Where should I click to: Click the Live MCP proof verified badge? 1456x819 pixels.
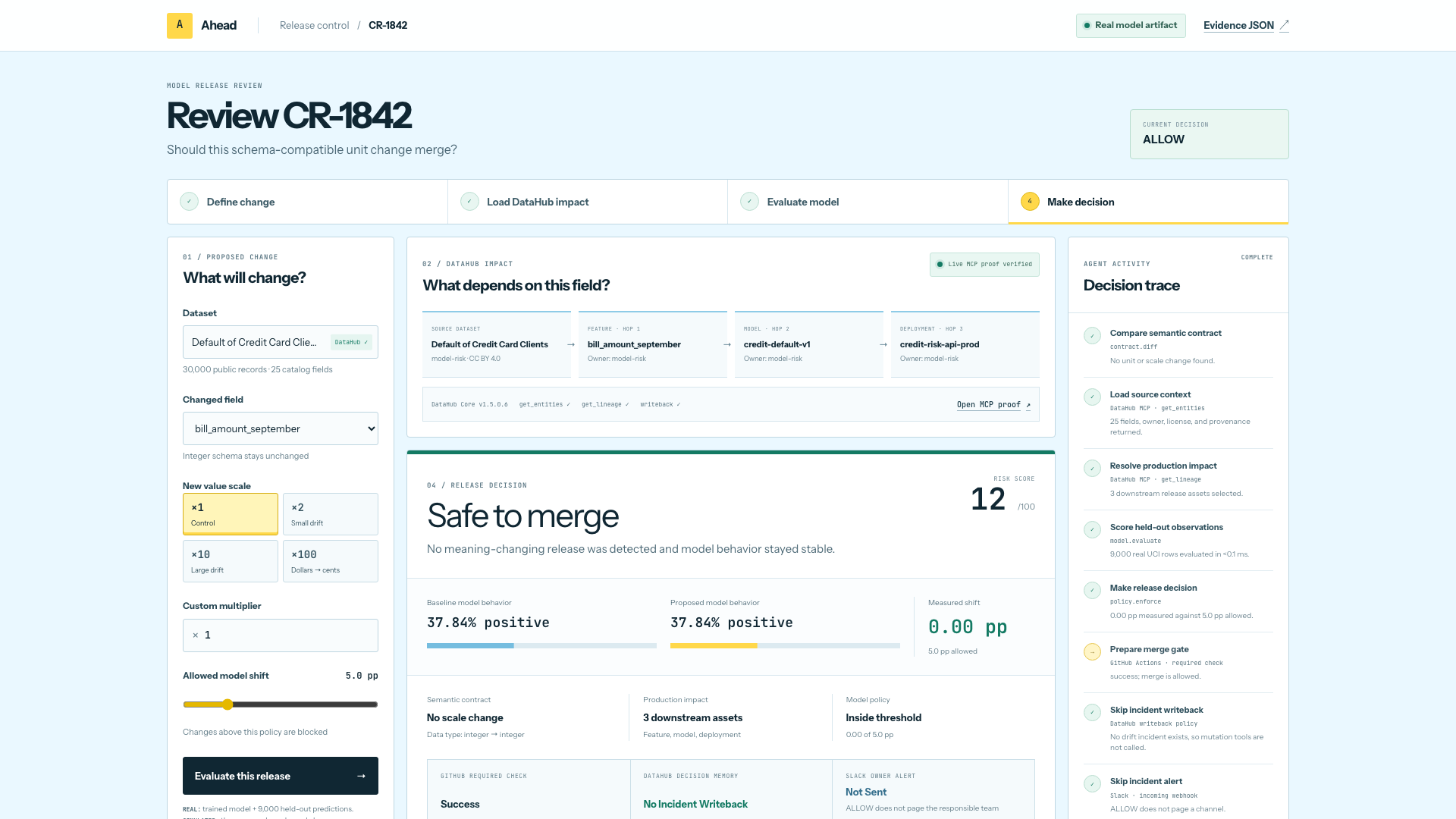coord(984,265)
